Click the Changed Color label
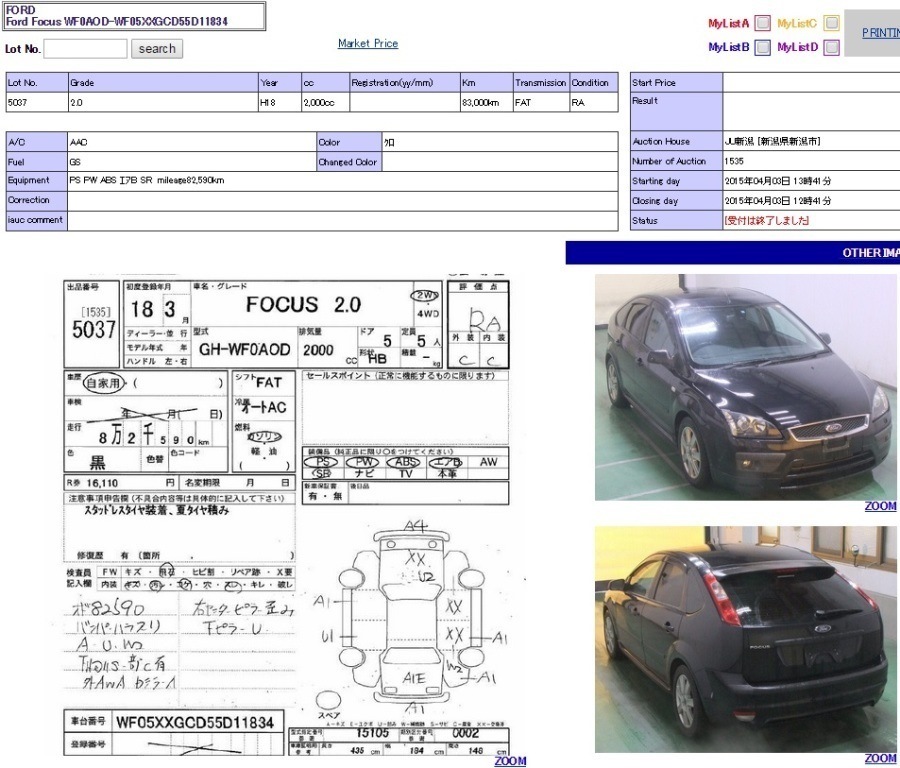 pyautogui.click(x=347, y=162)
